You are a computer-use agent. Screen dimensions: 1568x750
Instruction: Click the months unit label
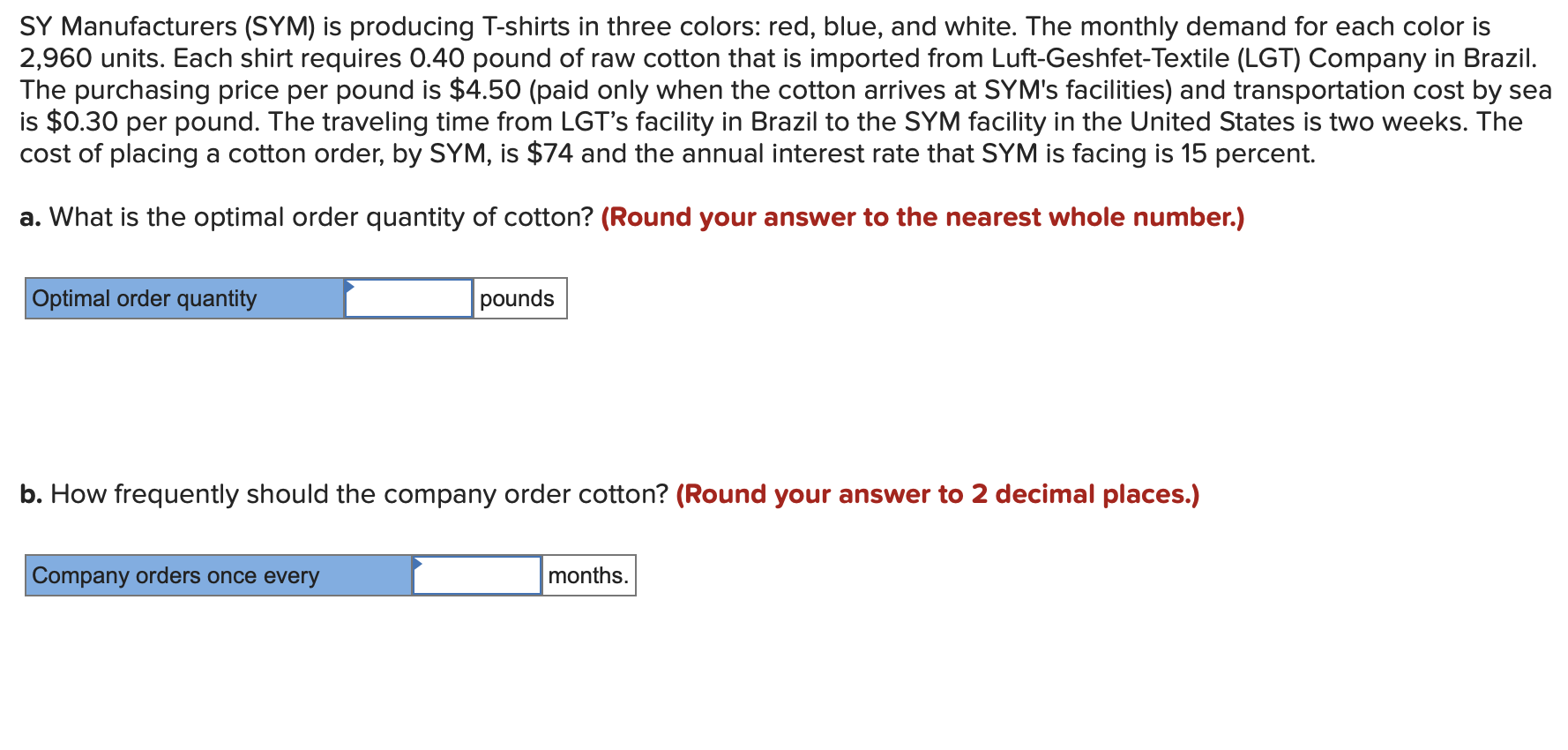coord(586,575)
